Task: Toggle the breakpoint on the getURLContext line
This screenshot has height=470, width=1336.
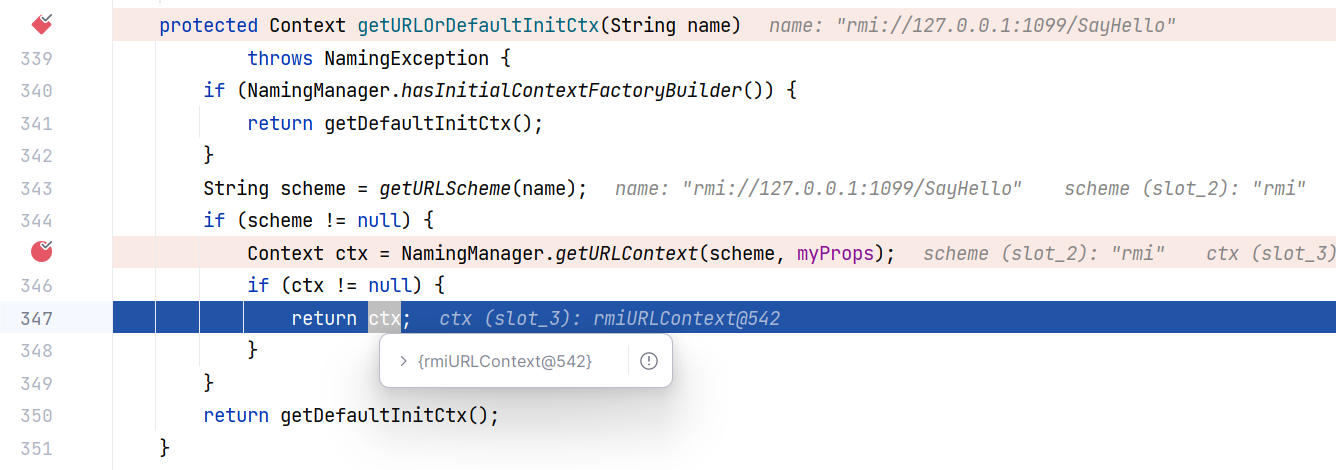Action: tap(42, 252)
